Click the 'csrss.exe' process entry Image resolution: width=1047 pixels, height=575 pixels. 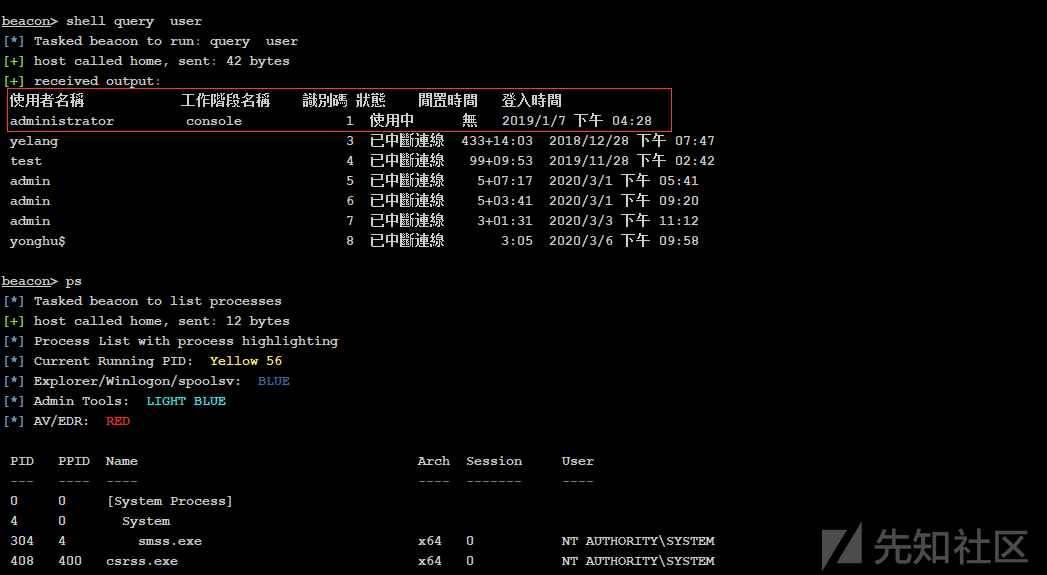[142, 562]
